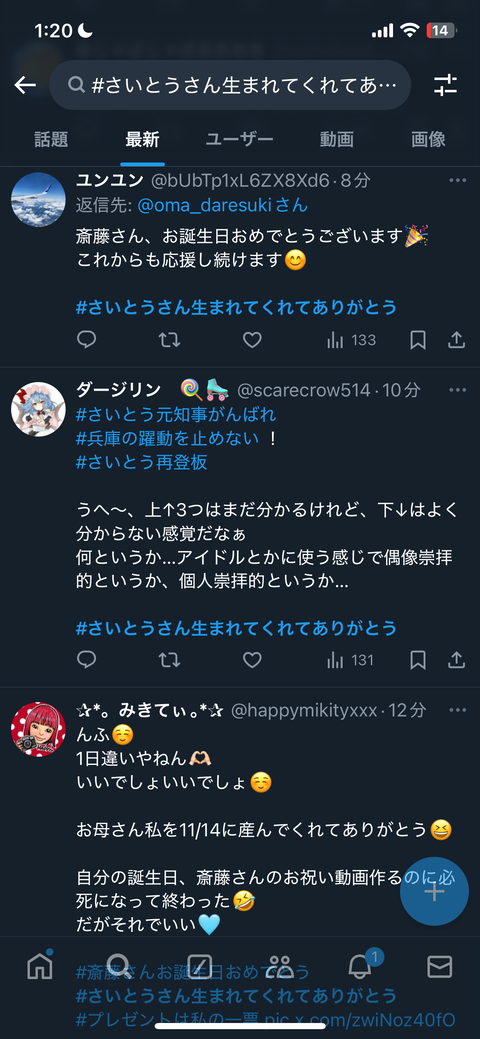Focus the hashtag search field
This screenshot has height=1039, width=480.
(x=230, y=85)
